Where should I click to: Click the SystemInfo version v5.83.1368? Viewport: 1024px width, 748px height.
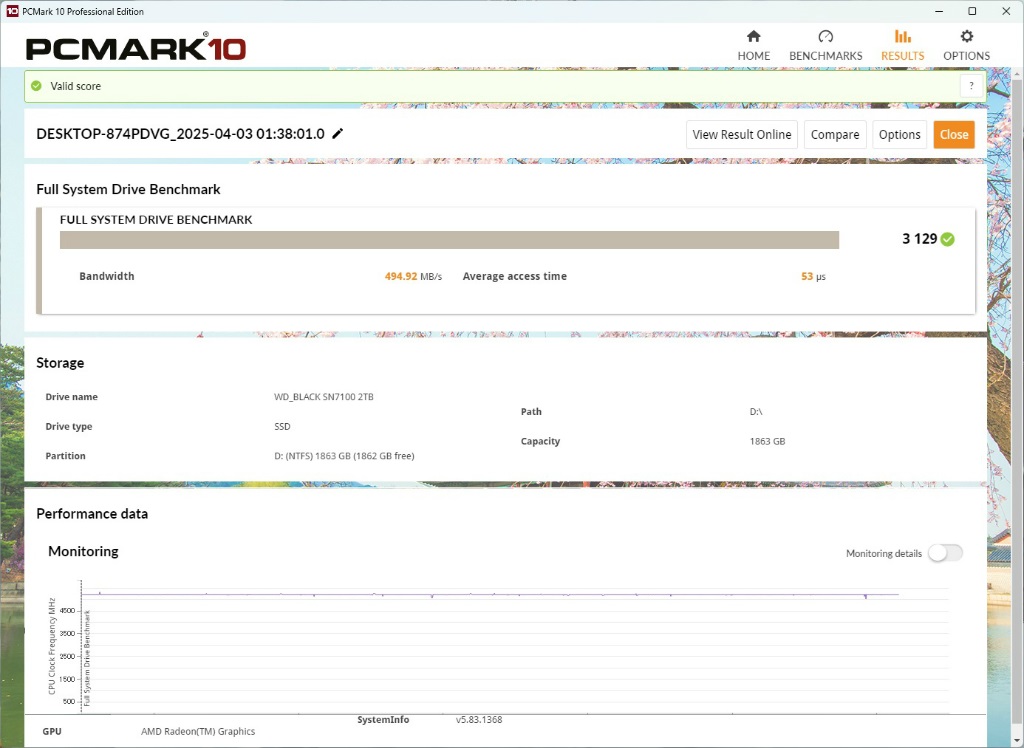pos(479,720)
